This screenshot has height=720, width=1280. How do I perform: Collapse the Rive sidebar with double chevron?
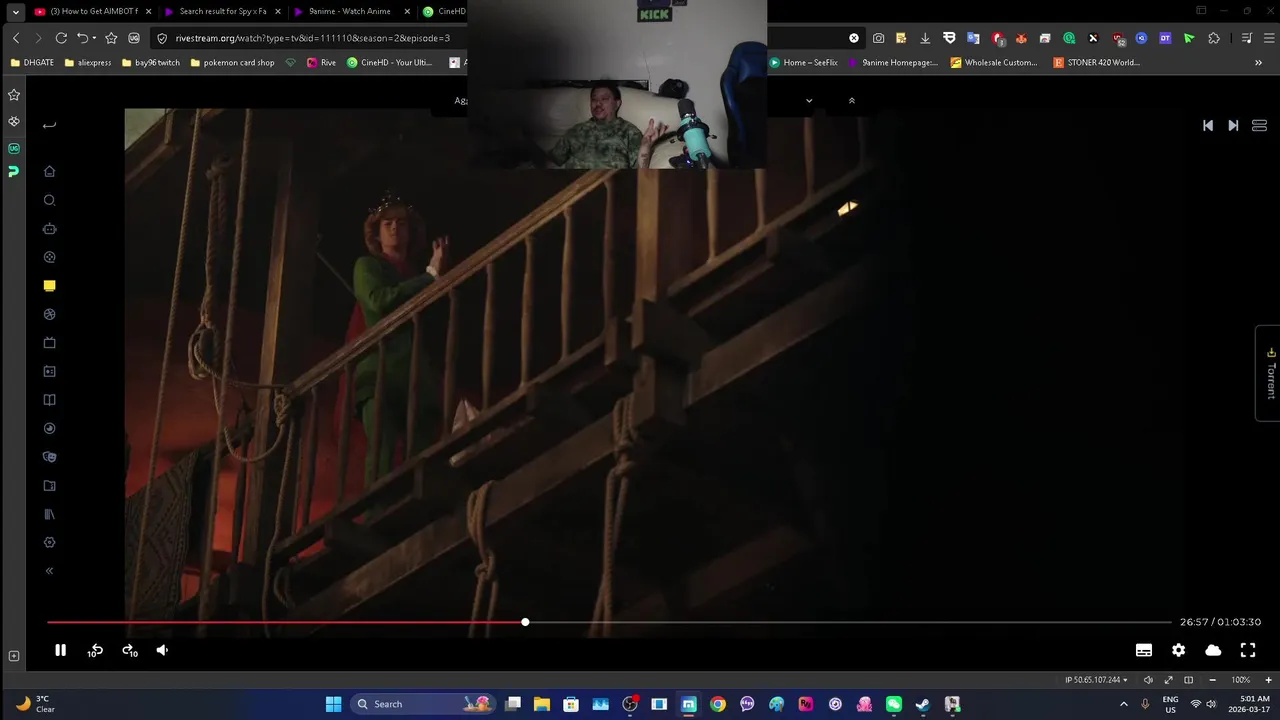click(49, 571)
